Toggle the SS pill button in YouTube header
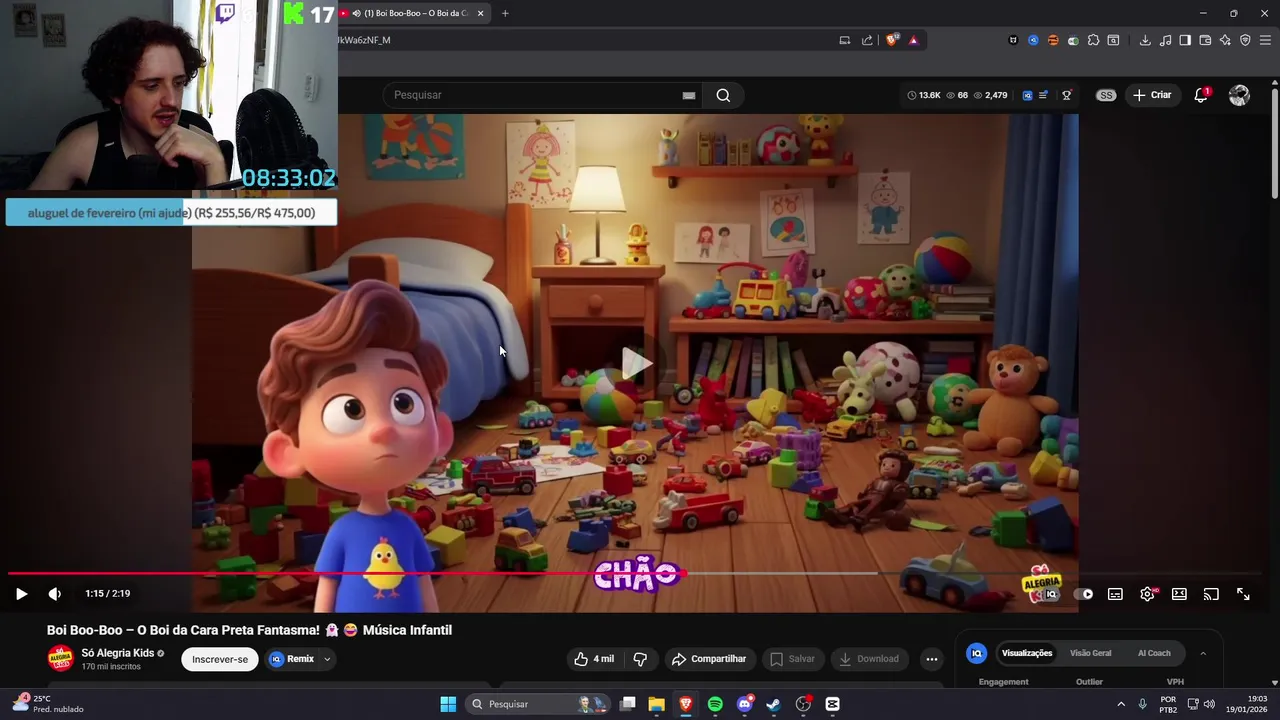 (1105, 95)
